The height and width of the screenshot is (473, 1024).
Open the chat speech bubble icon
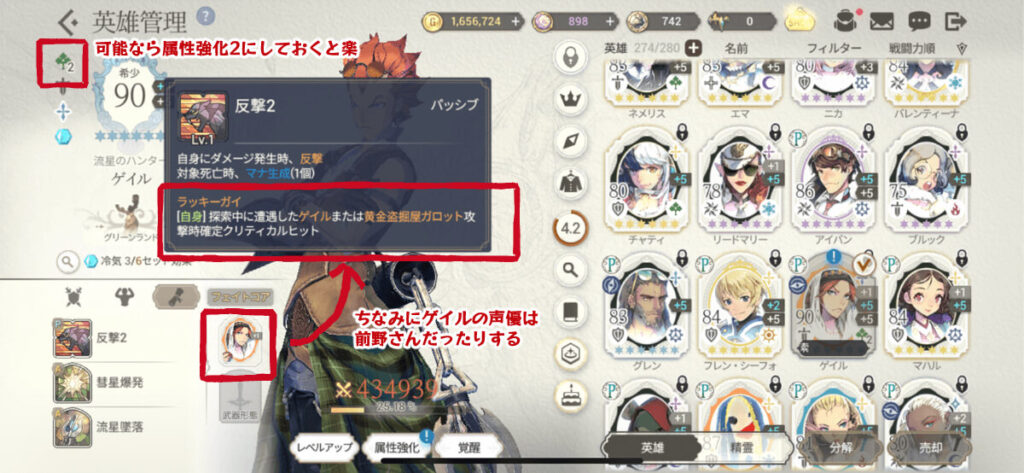tap(919, 22)
